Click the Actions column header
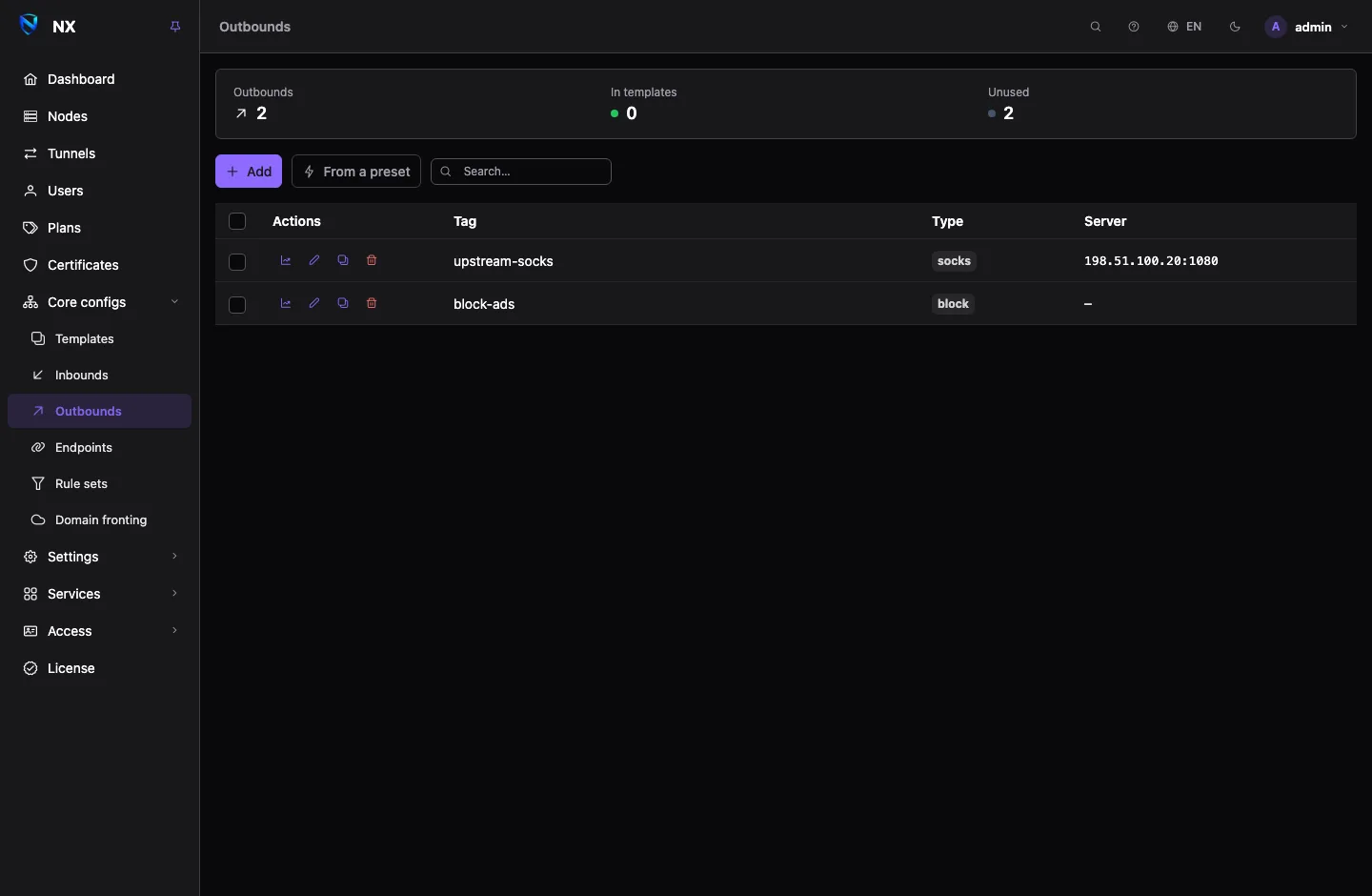The width and height of the screenshot is (1372, 896). (x=296, y=221)
